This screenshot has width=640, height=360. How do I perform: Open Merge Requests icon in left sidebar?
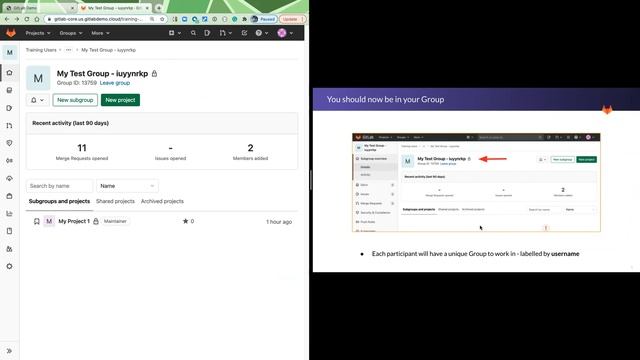pos(9,126)
